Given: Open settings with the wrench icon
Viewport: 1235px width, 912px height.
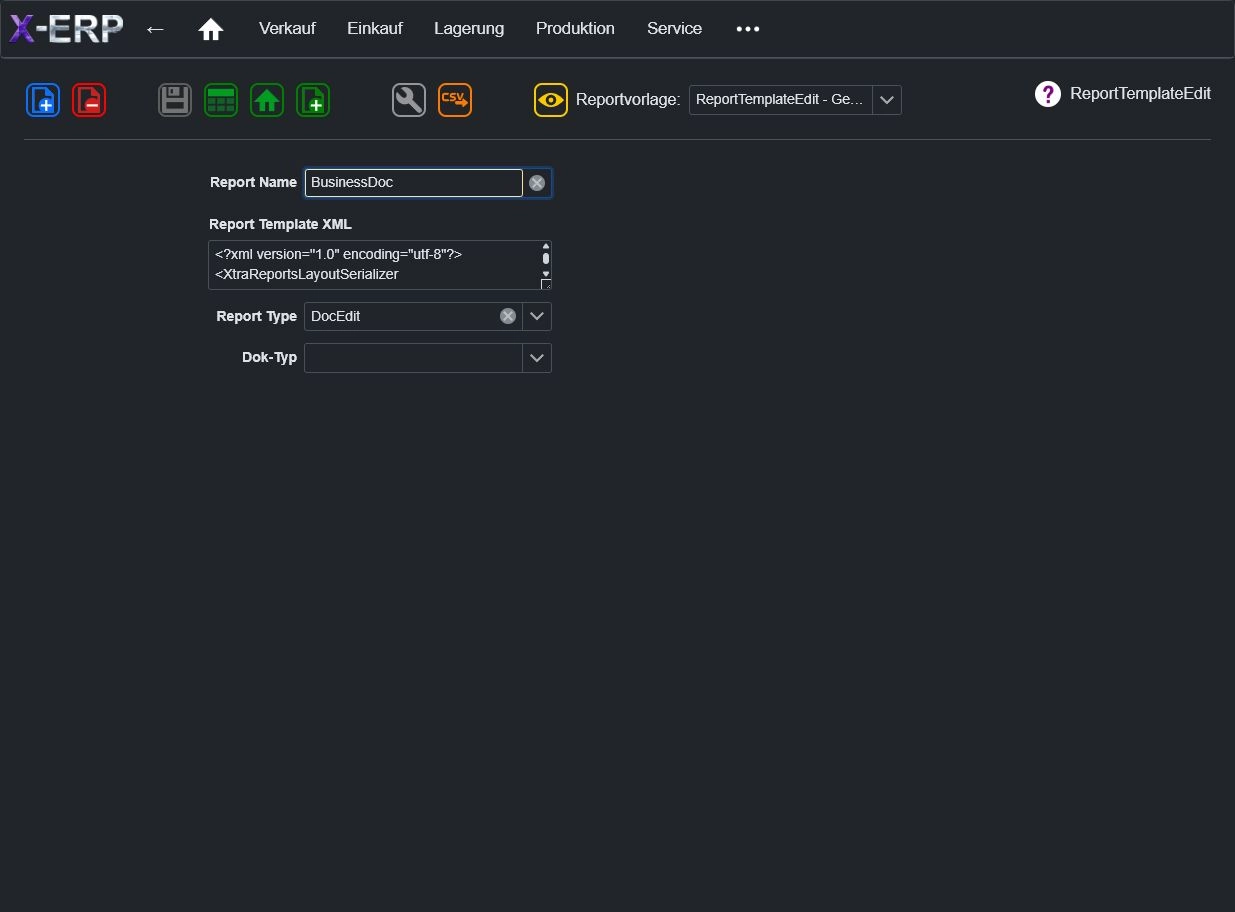Looking at the screenshot, I should (x=409, y=100).
